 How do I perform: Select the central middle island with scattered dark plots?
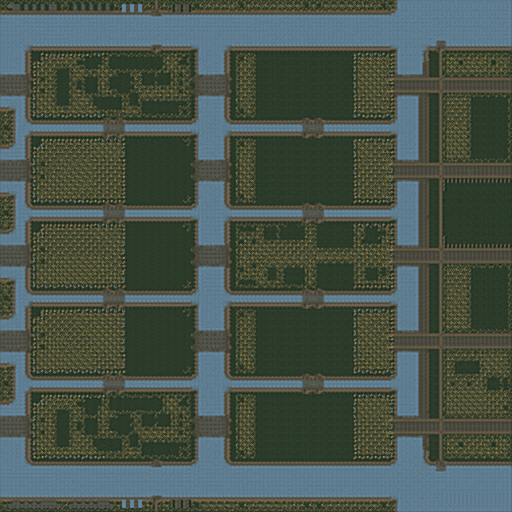point(311,256)
